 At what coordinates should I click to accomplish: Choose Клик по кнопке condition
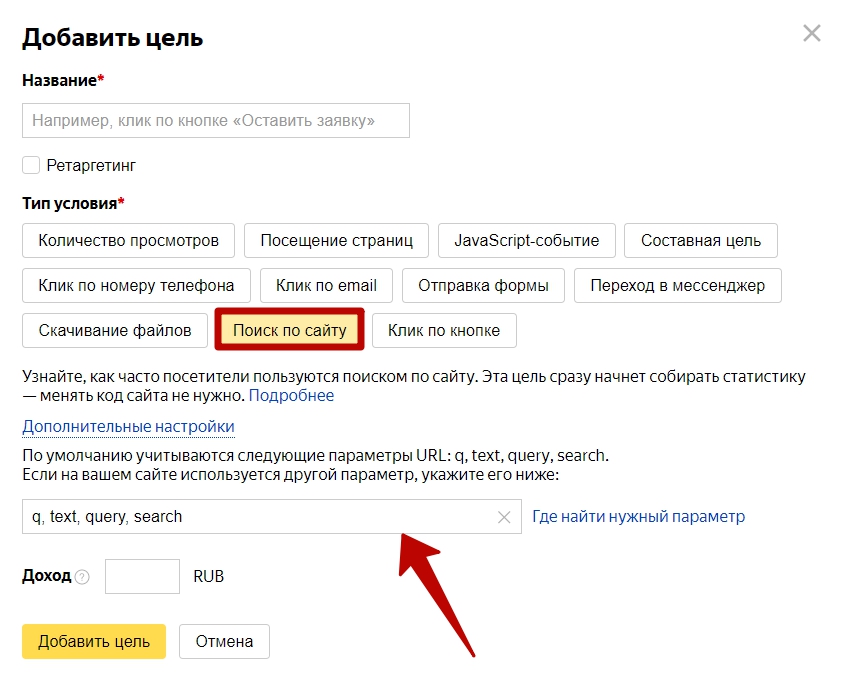[443, 330]
